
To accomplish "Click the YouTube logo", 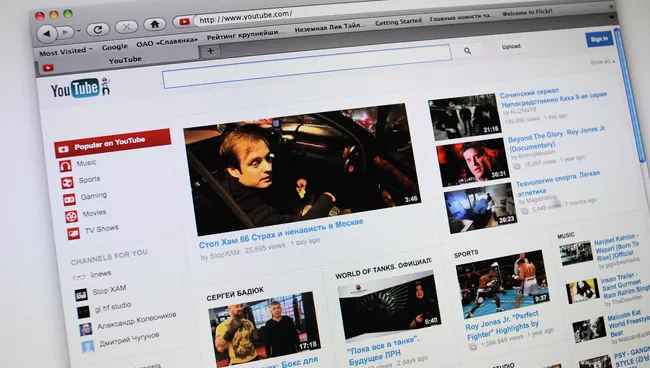I will pyautogui.click(x=80, y=87).
